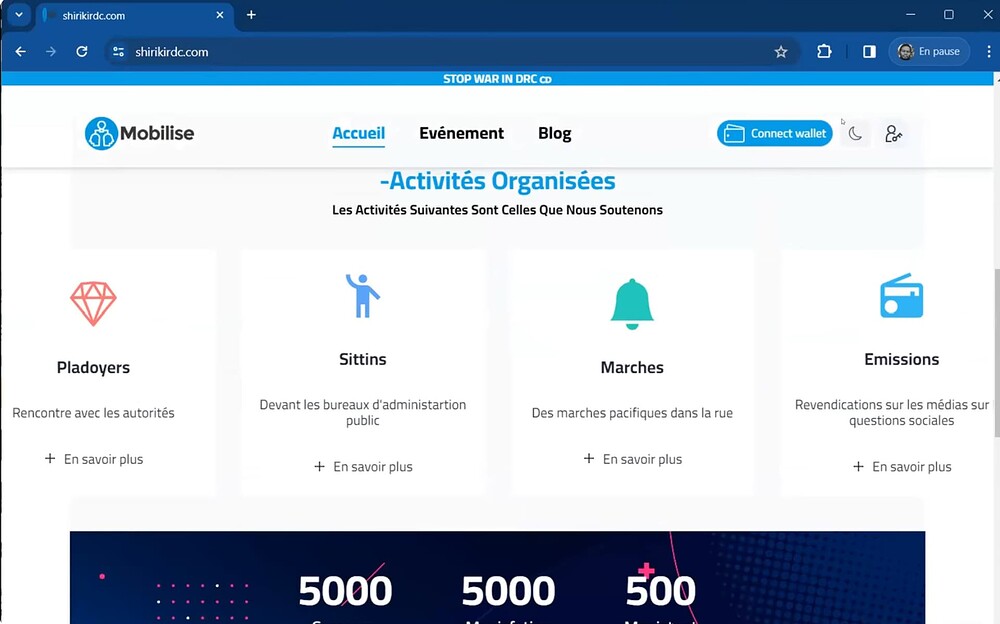
Task: Open a new tab with plus button
Action: (x=251, y=15)
